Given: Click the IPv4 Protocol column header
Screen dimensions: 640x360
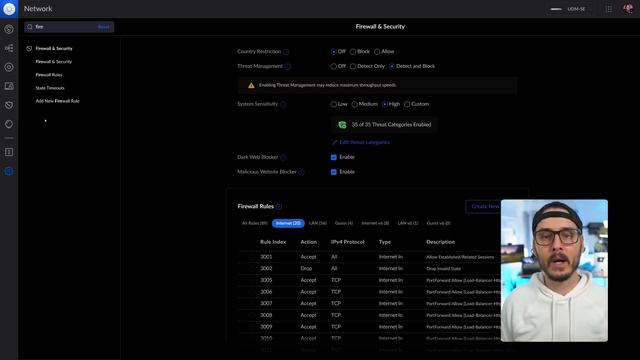Looking at the screenshot, I should pyautogui.click(x=348, y=242).
